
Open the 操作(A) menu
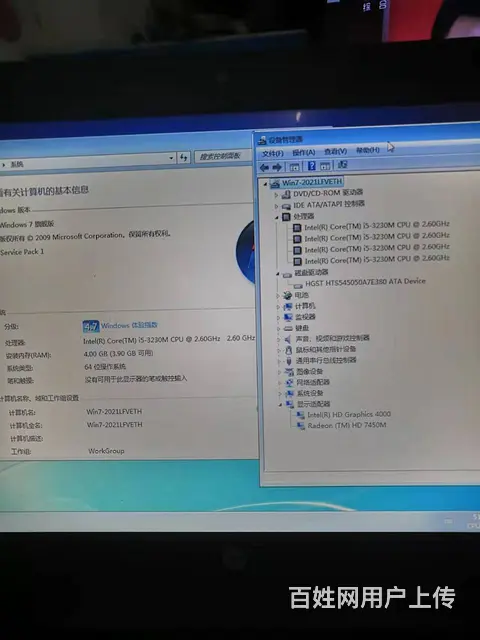[304, 152]
